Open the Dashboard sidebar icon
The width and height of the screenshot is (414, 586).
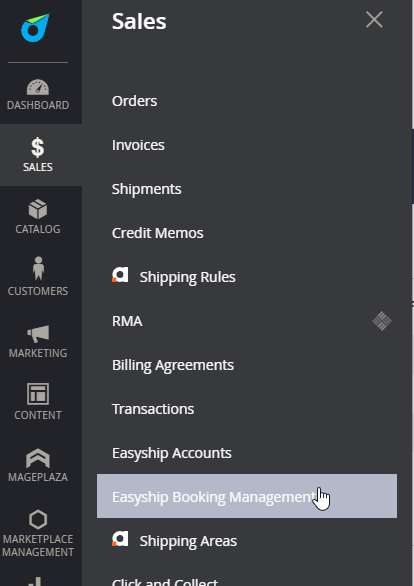click(38, 87)
